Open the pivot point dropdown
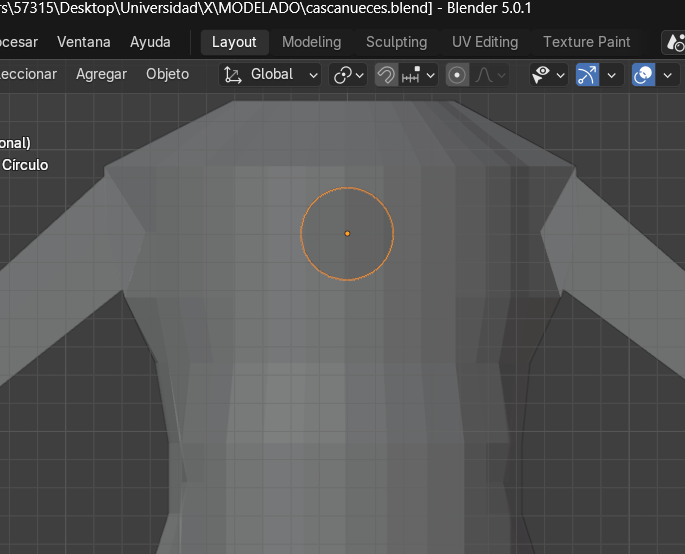The width and height of the screenshot is (685, 554). [349, 75]
